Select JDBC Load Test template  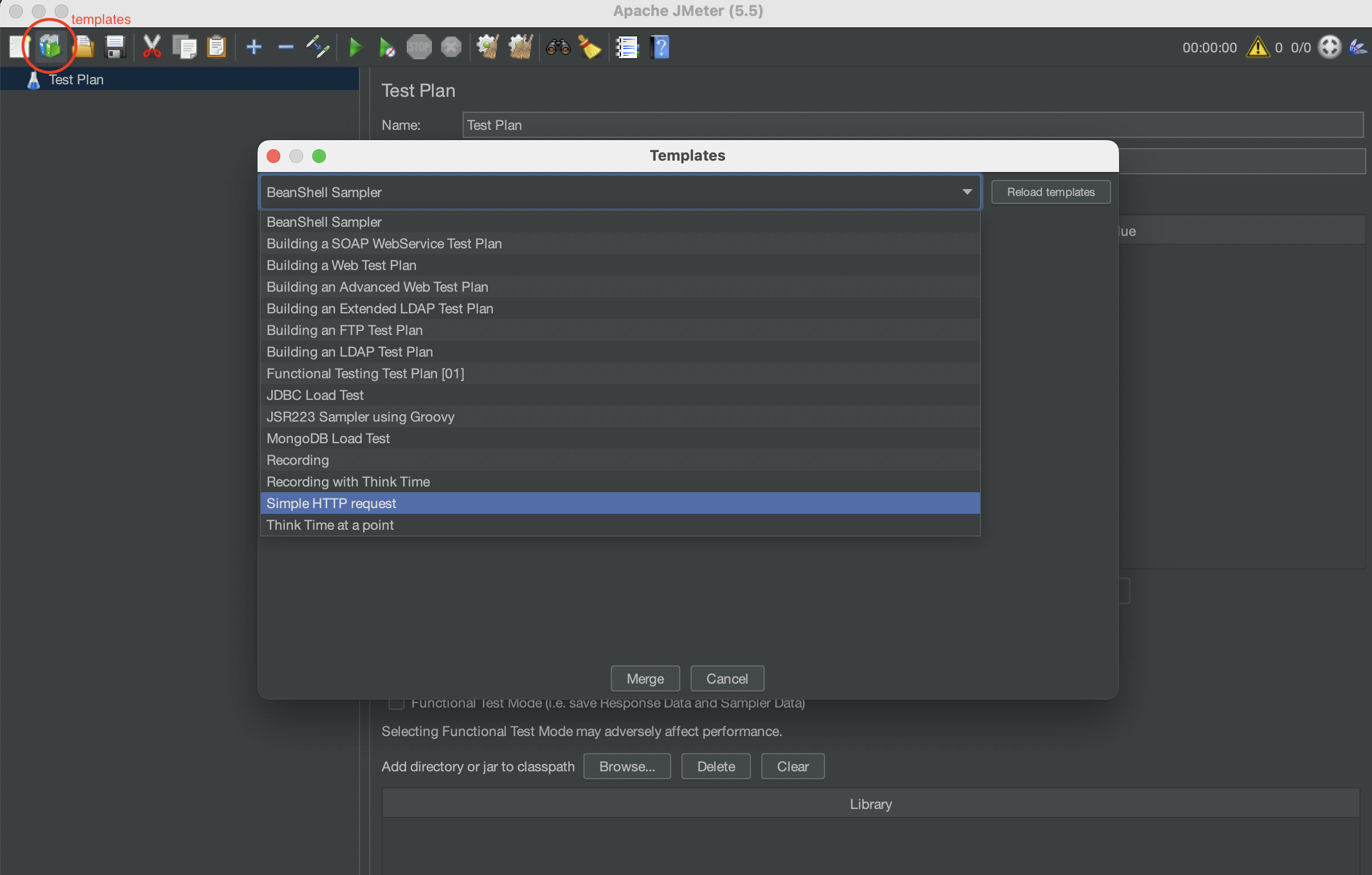click(x=620, y=395)
